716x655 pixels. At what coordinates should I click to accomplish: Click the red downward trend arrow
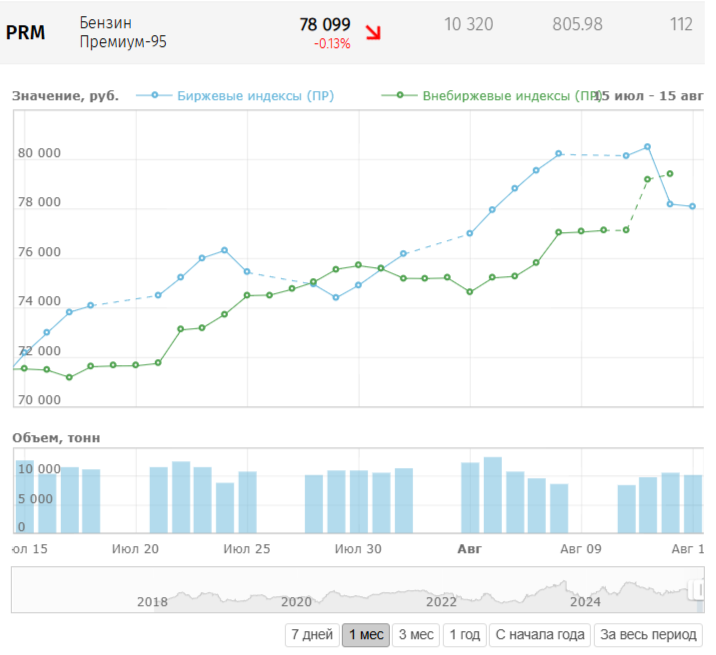(x=373, y=32)
